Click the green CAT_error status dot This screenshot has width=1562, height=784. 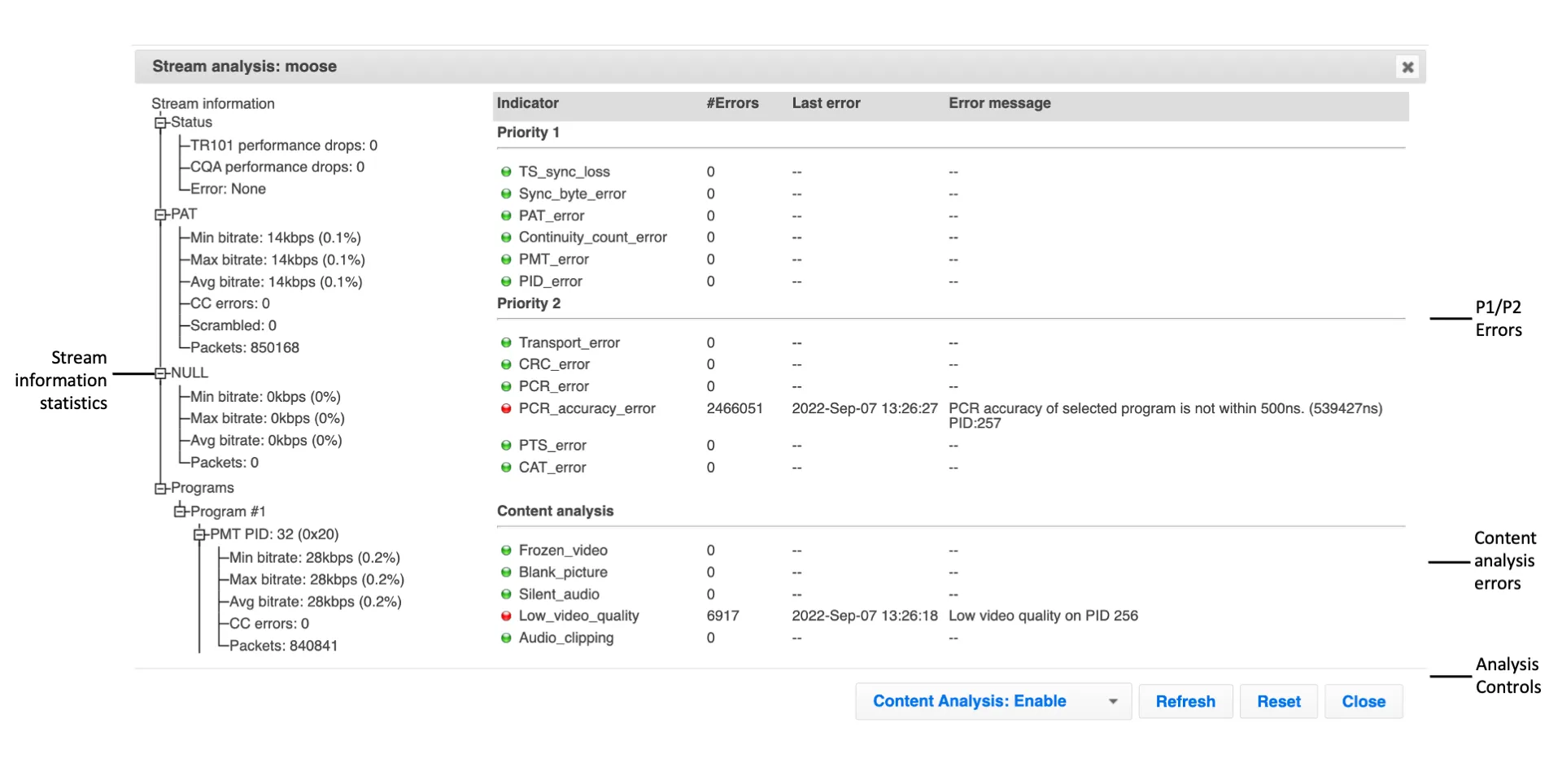coord(506,468)
